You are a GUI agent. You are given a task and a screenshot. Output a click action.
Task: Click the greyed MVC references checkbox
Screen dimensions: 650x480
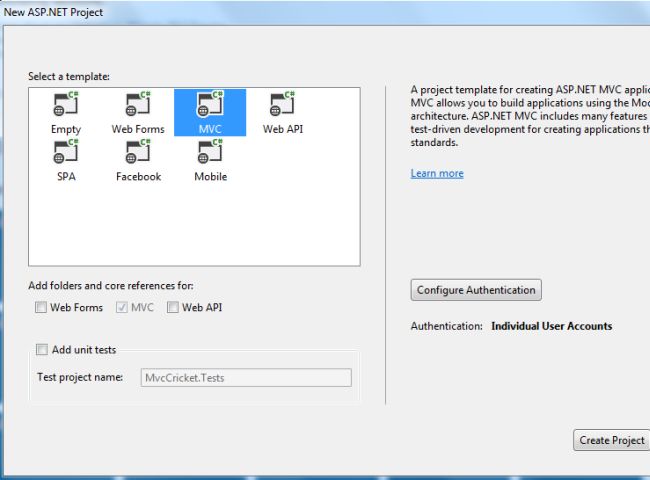click(x=121, y=307)
